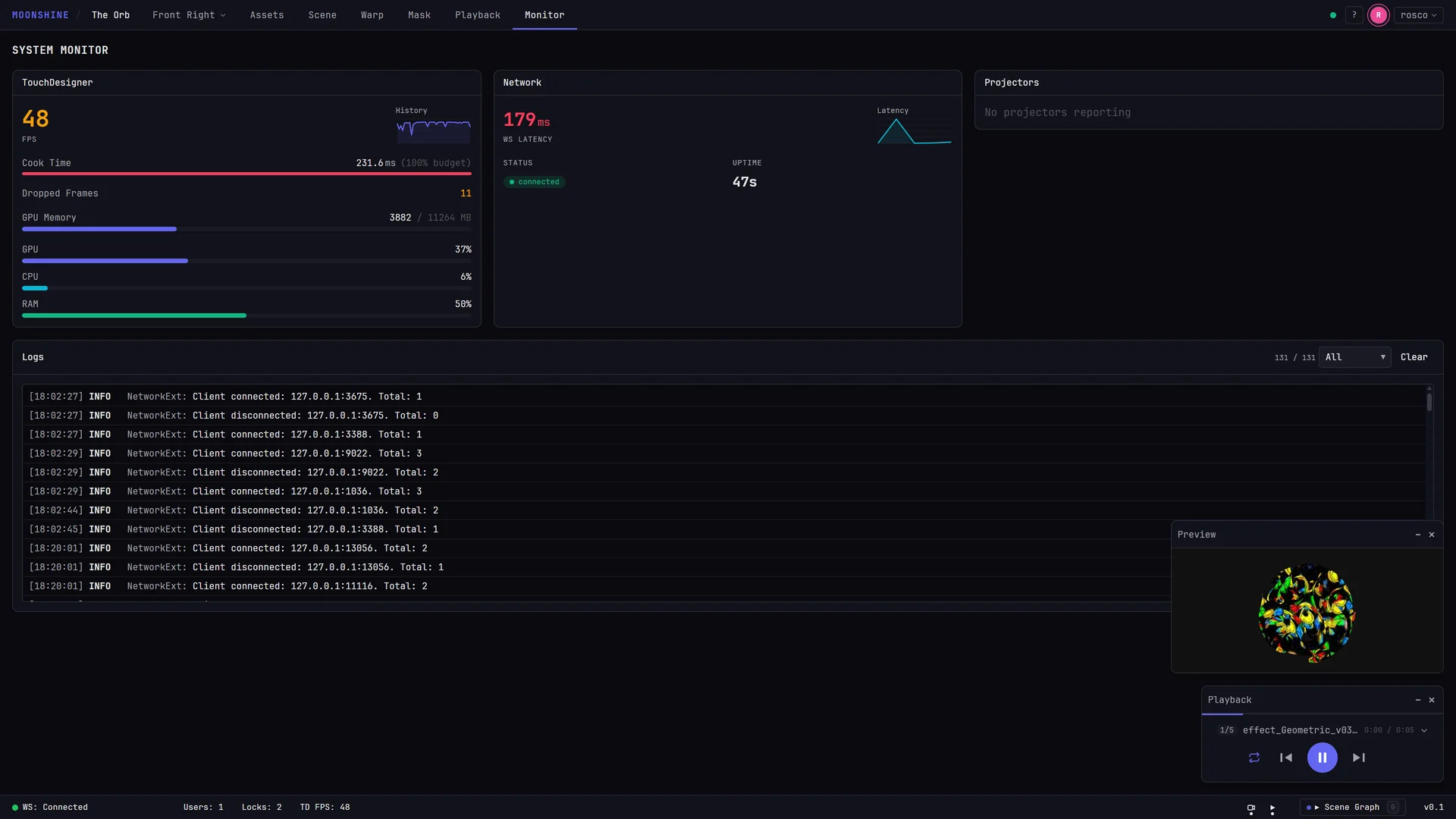Click the FPS History sparkline chart
This screenshot has width=1456, height=819.
(433, 130)
